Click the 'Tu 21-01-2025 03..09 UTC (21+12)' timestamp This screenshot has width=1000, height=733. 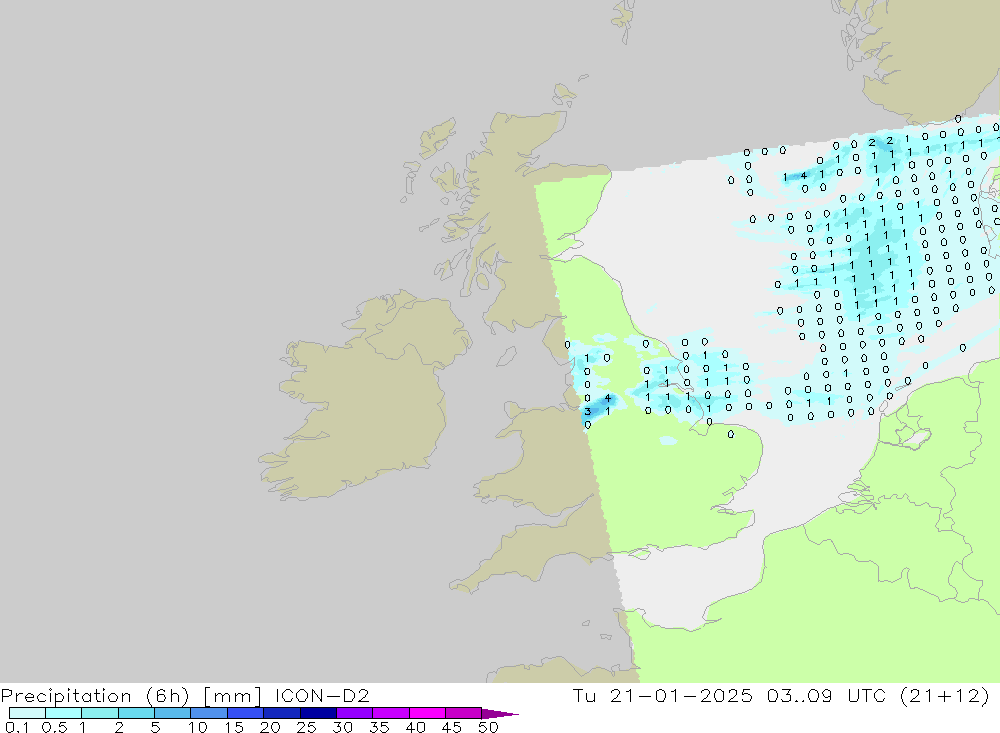pos(781,695)
